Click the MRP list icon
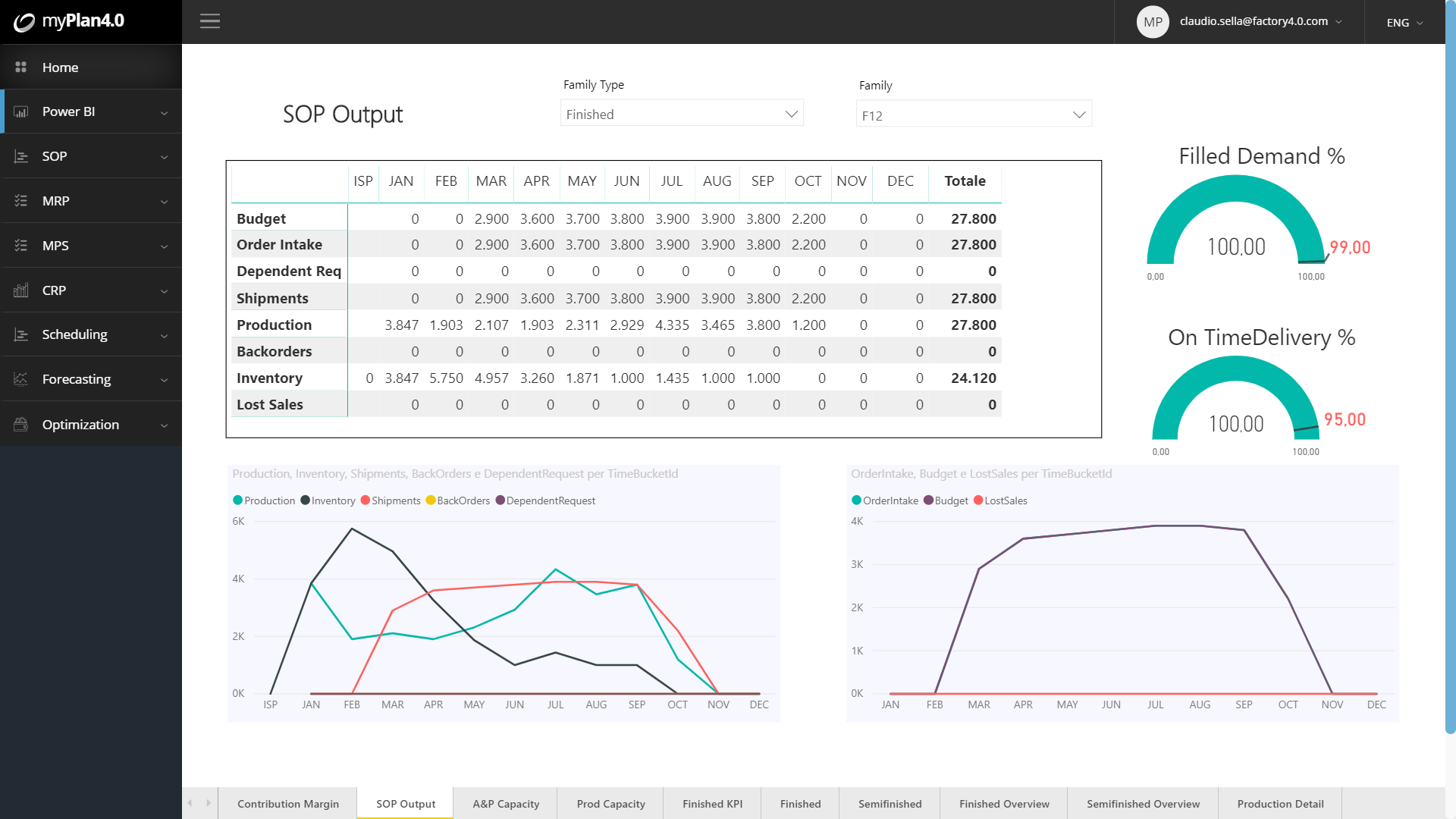The height and width of the screenshot is (819, 1456). [x=21, y=201]
